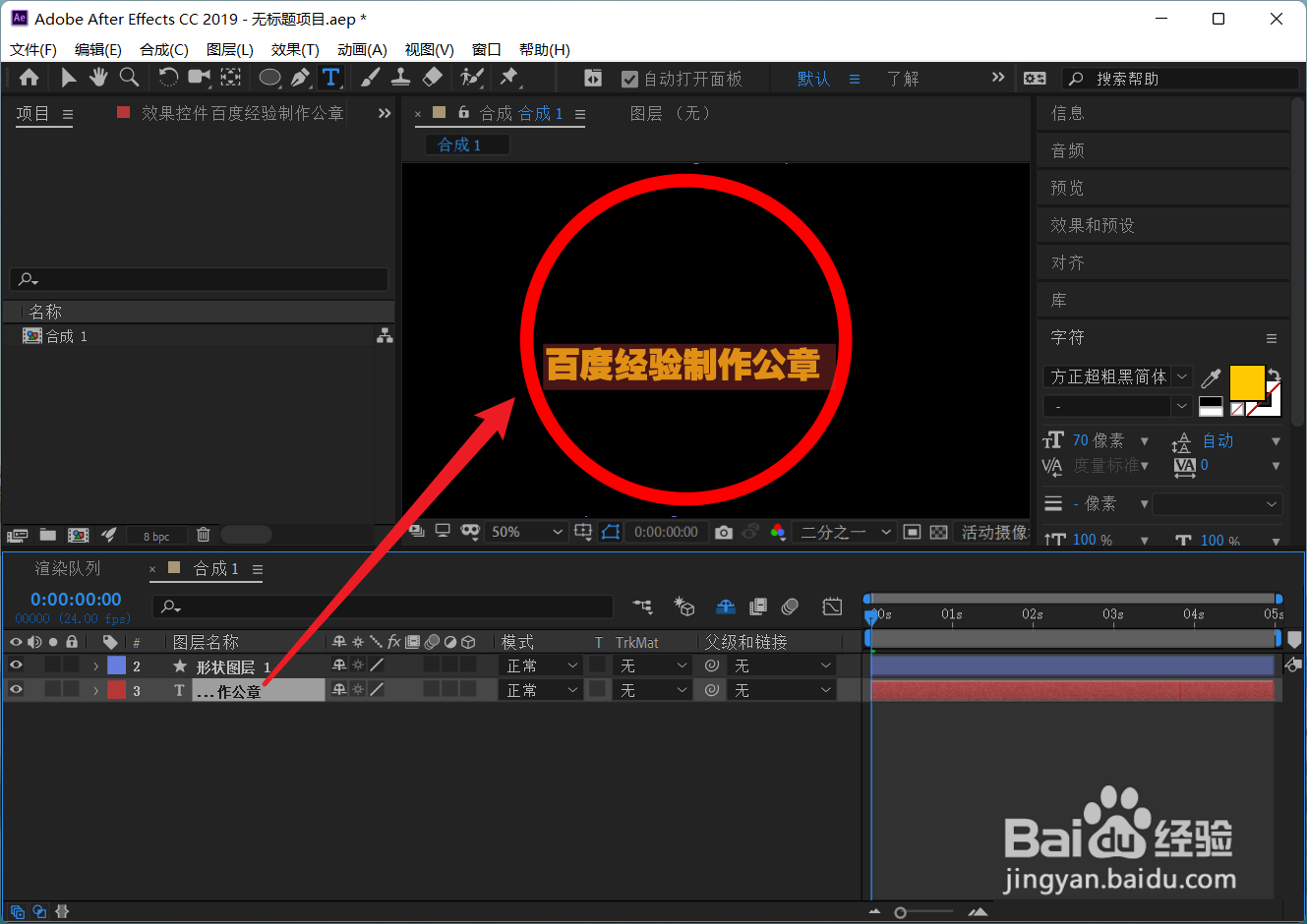
Task: Select the Home icon in toolbar
Action: point(30,78)
